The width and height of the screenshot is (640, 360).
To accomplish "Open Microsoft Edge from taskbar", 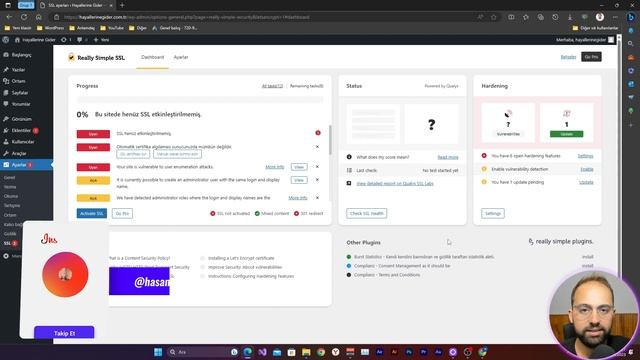I will [x=247, y=352].
